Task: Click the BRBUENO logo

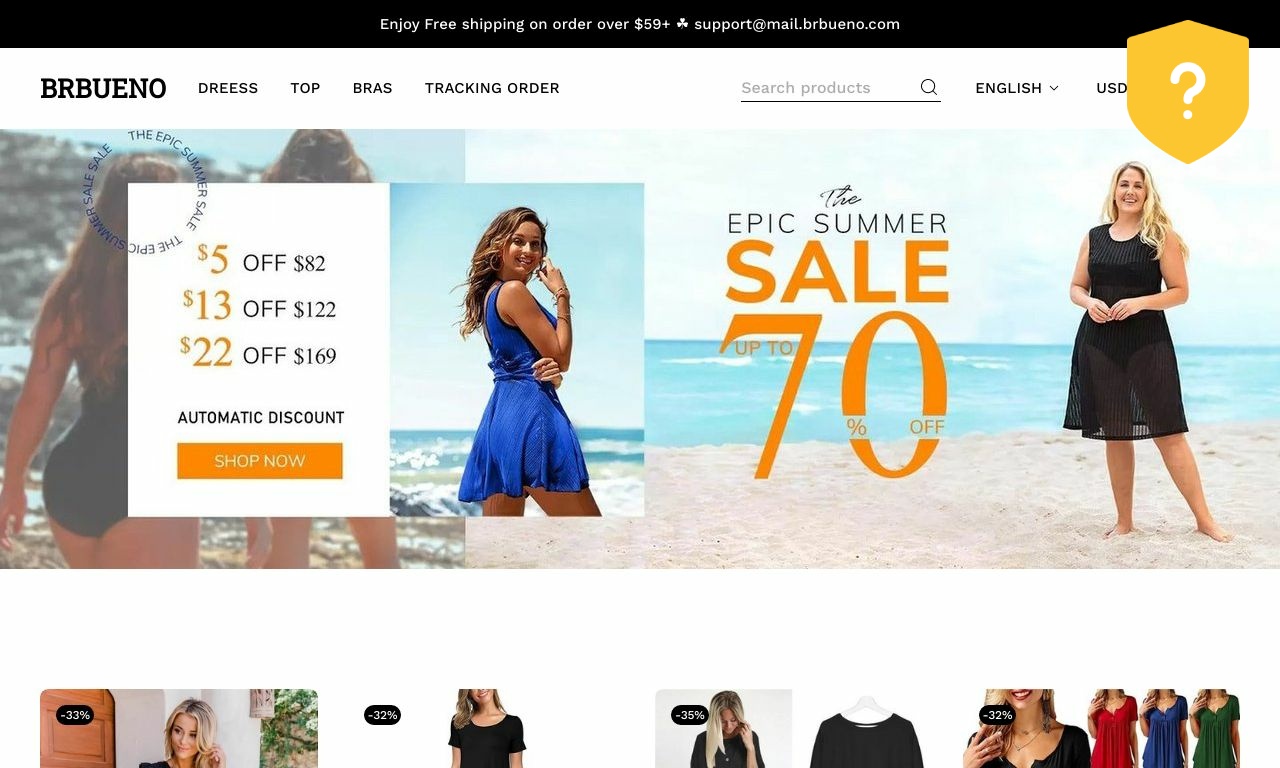Action: [103, 88]
